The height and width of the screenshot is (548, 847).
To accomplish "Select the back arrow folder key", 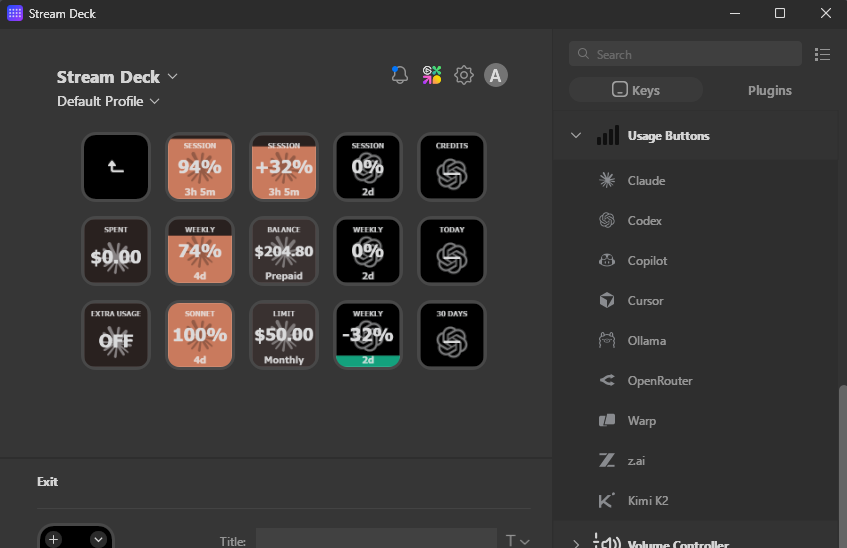I will point(116,167).
